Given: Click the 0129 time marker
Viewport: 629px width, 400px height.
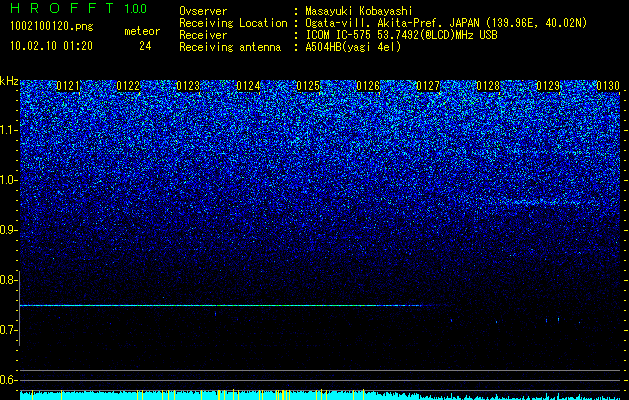Looking at the screenshot, I should point(548,86).
